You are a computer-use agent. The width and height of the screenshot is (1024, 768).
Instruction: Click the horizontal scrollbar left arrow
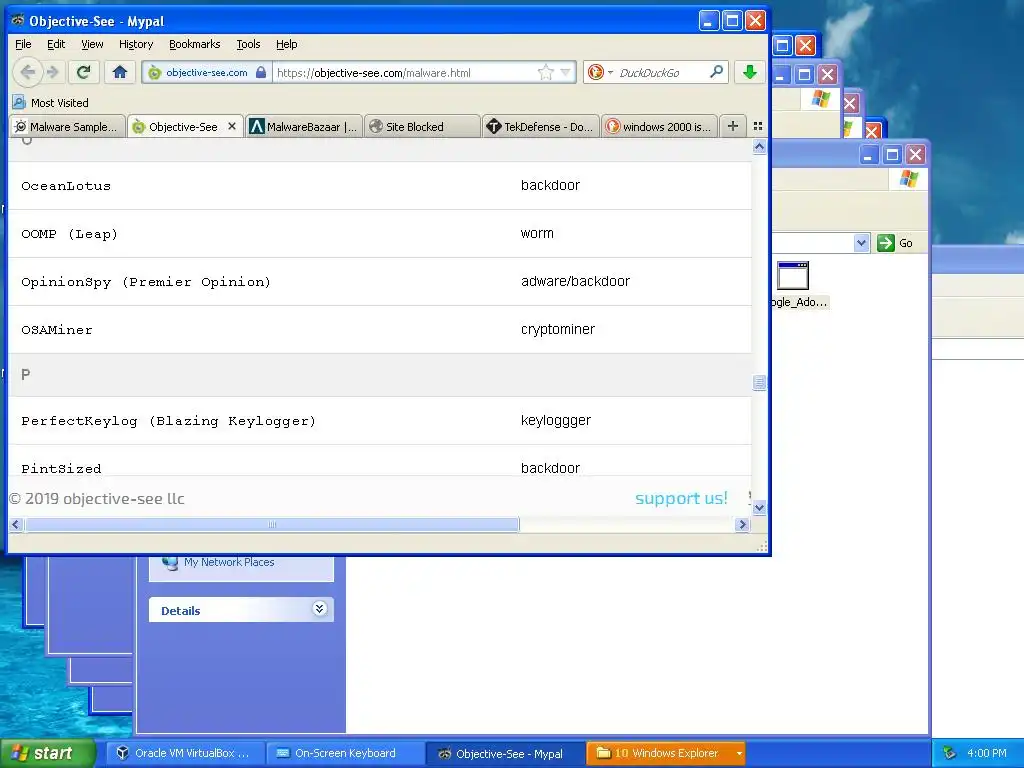tap(16, 524)
